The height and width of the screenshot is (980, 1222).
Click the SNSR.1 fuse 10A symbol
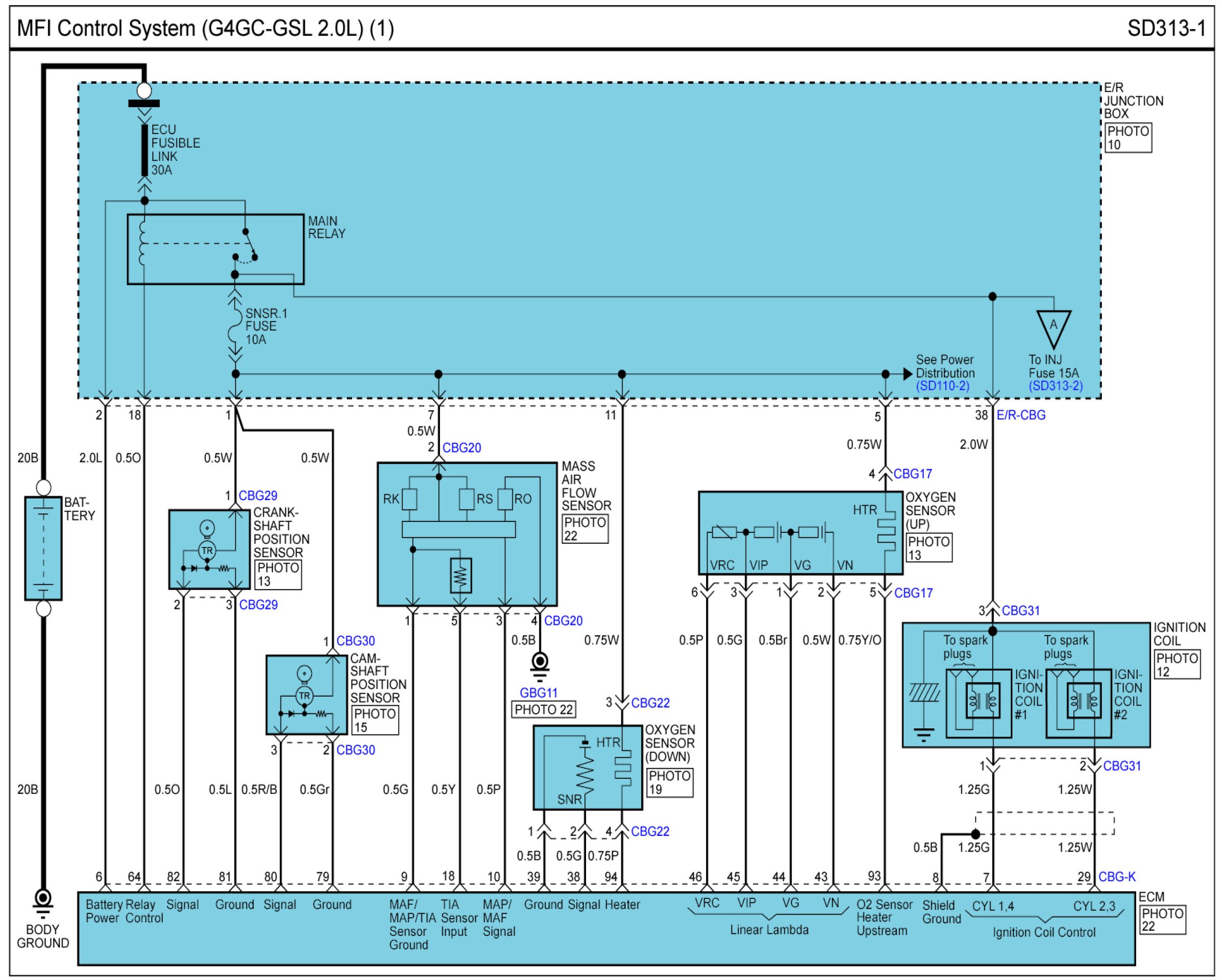(235, 327)
